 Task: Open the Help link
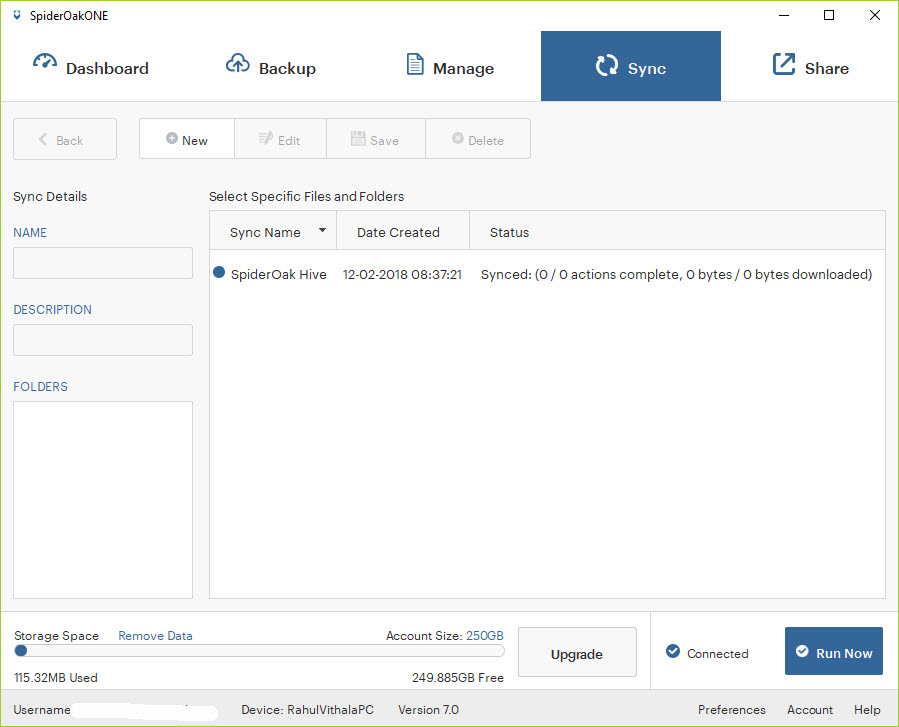[x=867, y=710]
